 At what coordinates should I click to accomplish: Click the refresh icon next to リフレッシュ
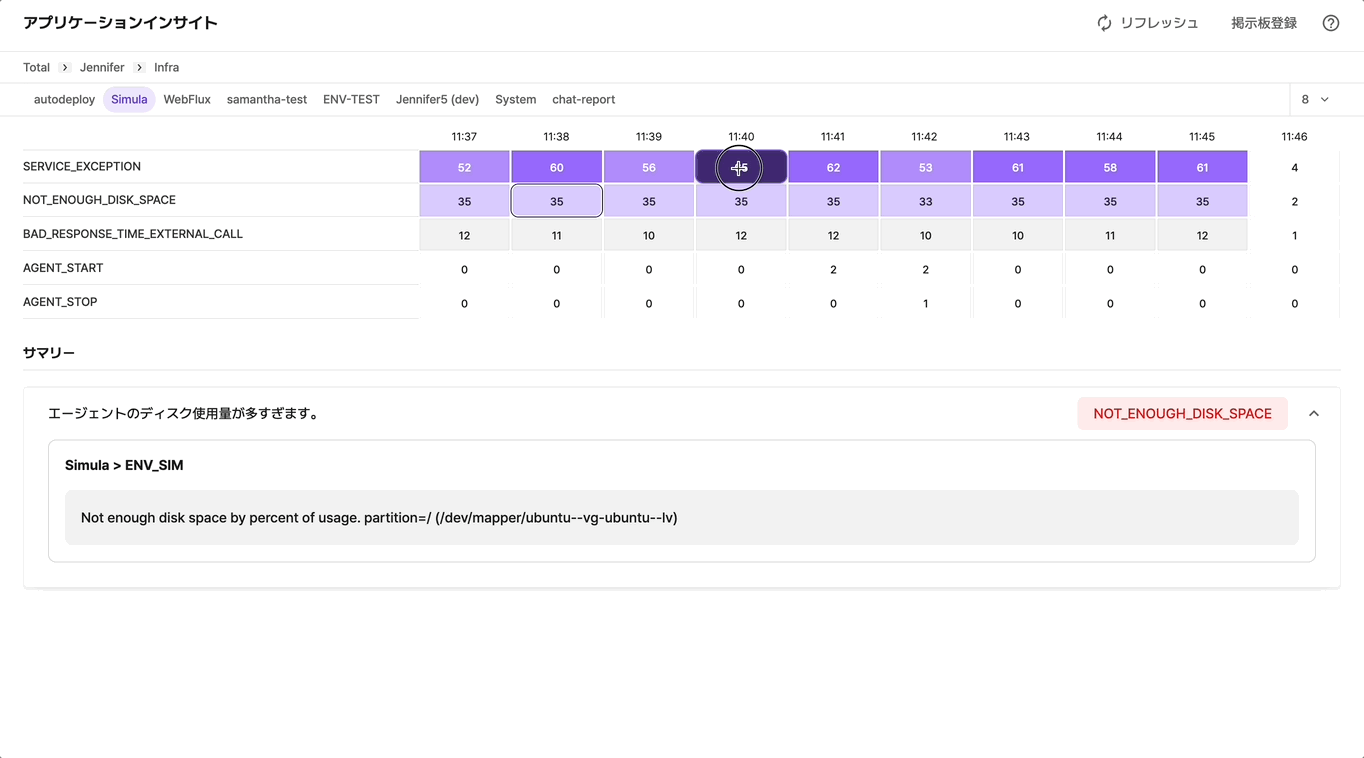coord(1104,23)
